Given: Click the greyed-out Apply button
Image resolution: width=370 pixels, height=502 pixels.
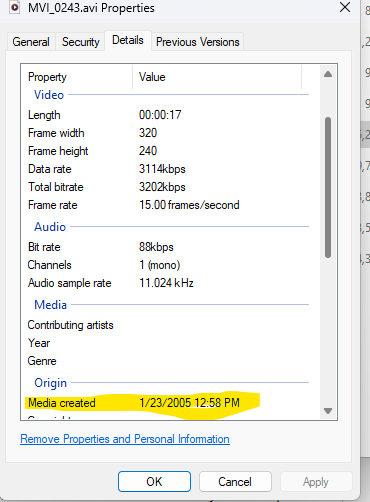Looking at the screenshot, I should (x=316, y=482).
